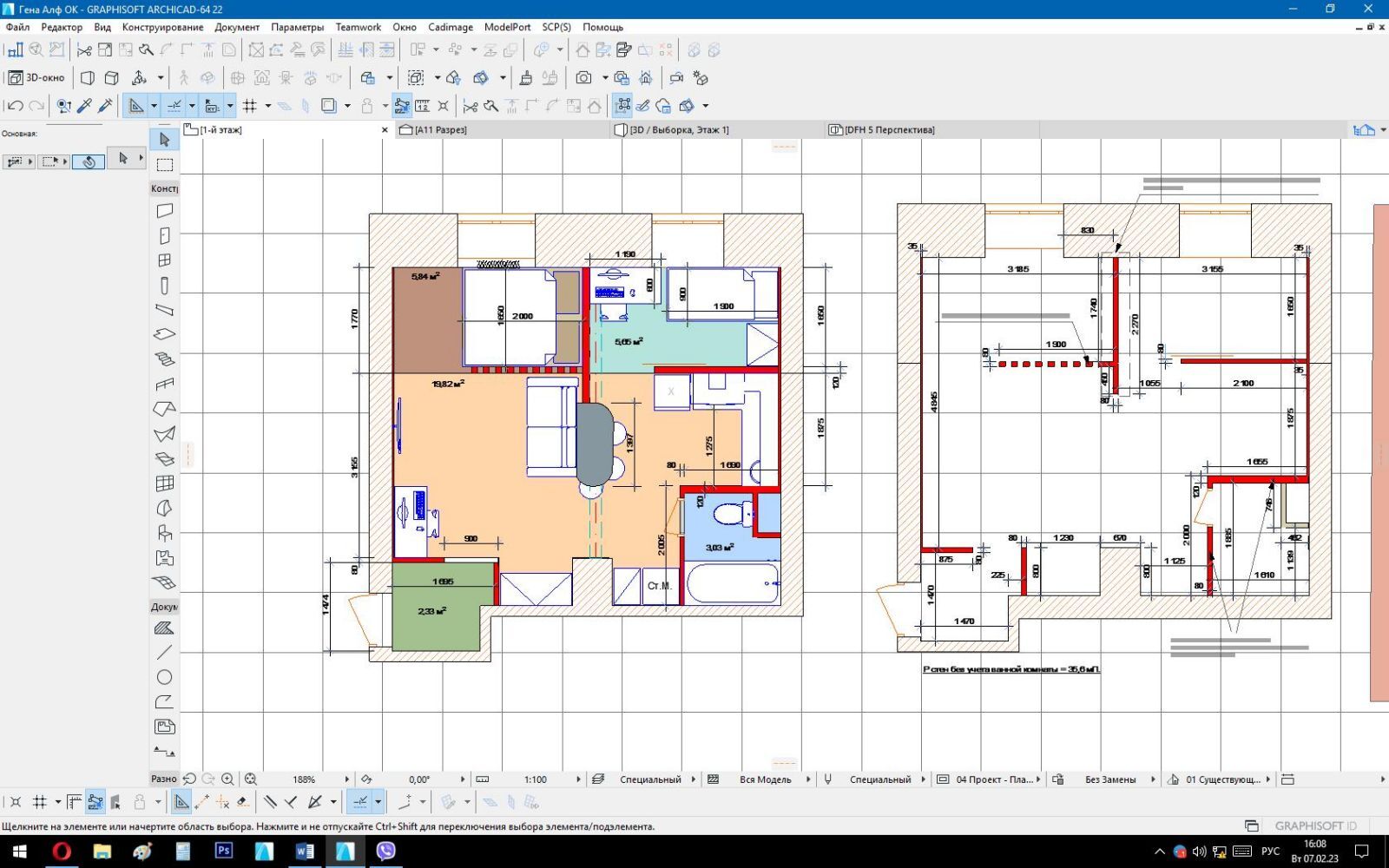Open the Конструирование menu
1389x868 pixels.
coord(162,27)
